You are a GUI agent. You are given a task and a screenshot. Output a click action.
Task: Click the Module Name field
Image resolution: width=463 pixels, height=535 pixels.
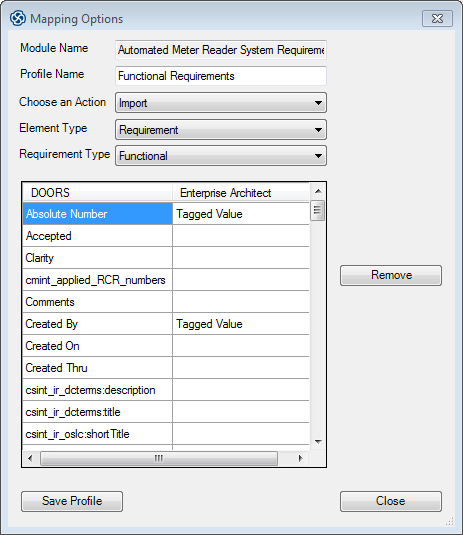[221, 50]
